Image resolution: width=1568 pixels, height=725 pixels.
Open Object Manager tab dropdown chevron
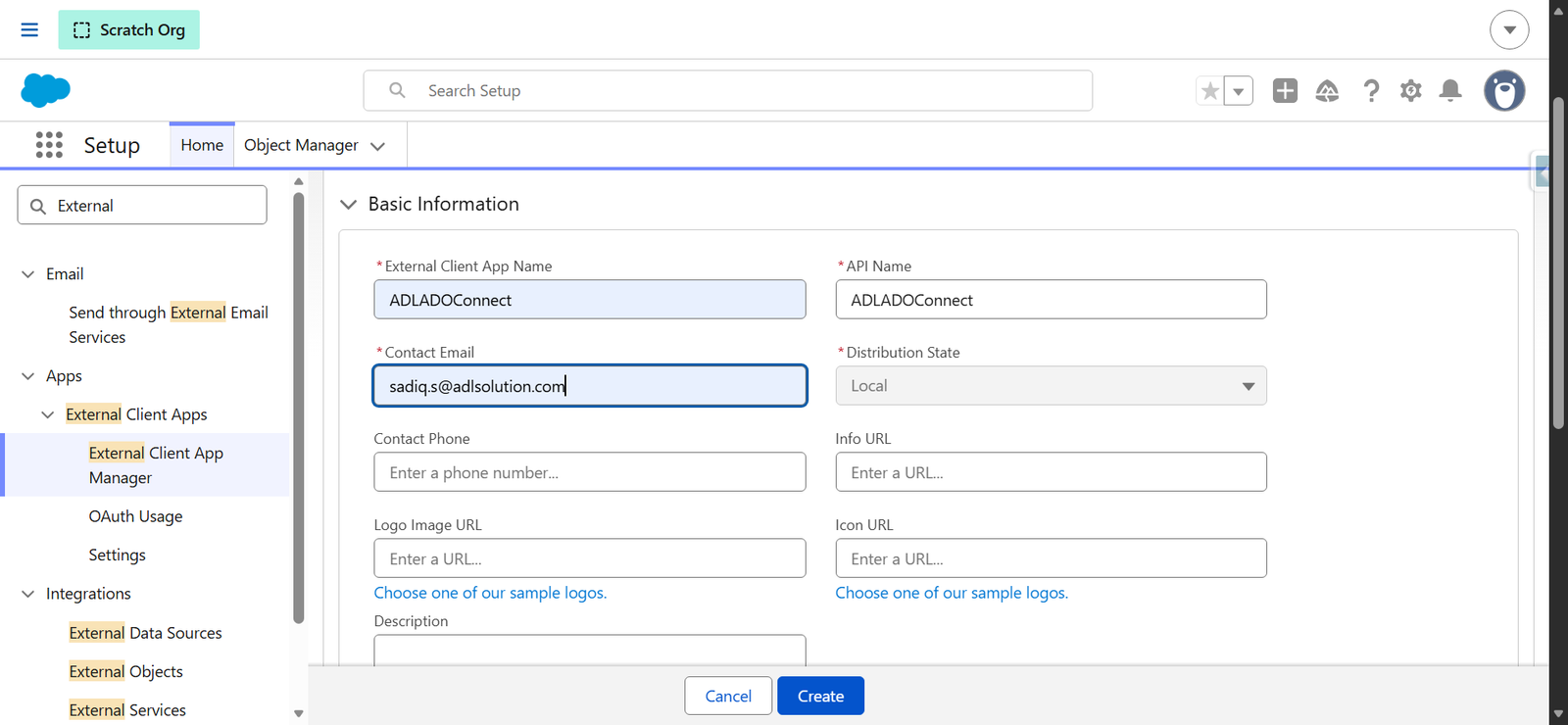click(x=378, y=146)
